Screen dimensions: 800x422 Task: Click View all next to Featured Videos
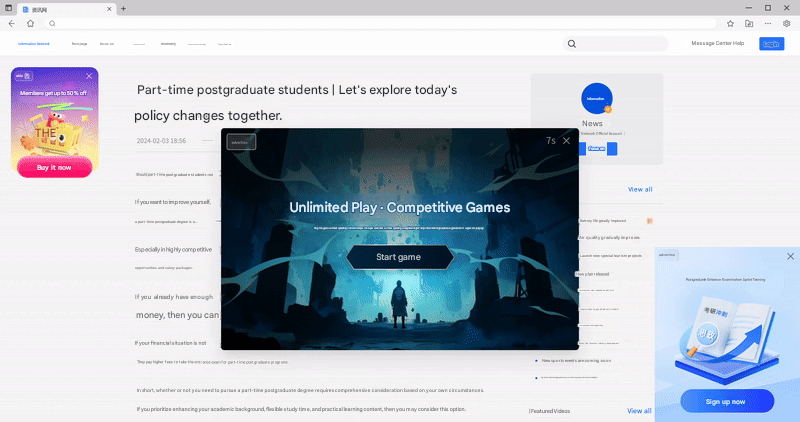point(639,411)
